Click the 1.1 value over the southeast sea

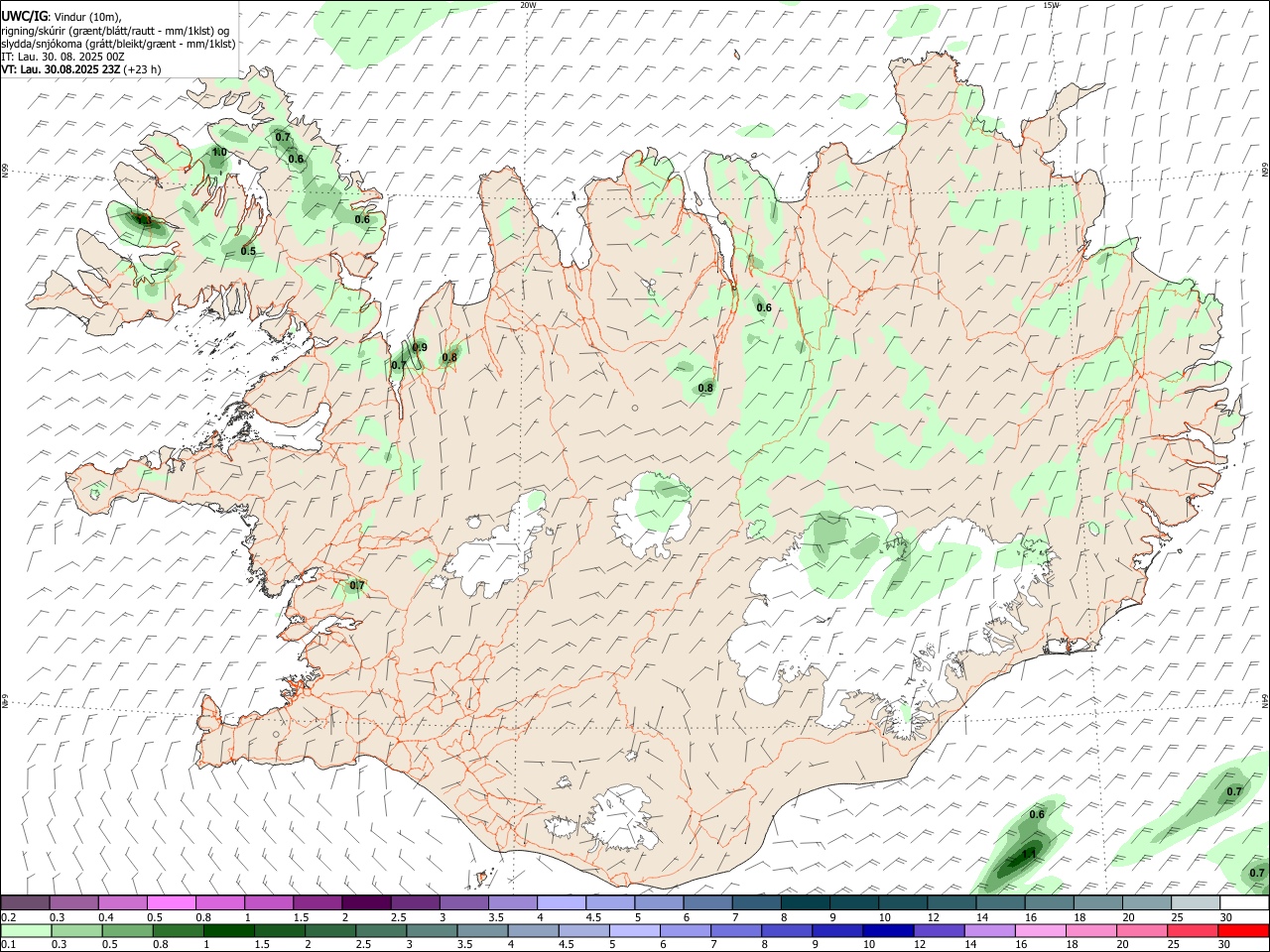[x=1028, y=854]
